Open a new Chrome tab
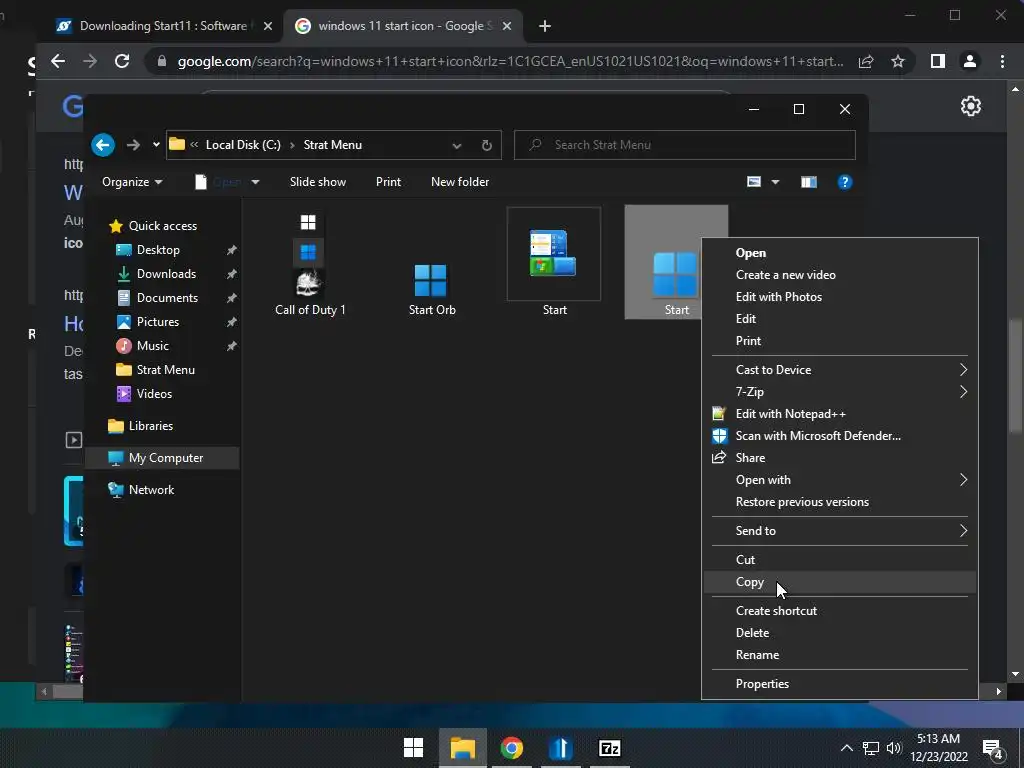The image size is (1024, 768). 545,26
